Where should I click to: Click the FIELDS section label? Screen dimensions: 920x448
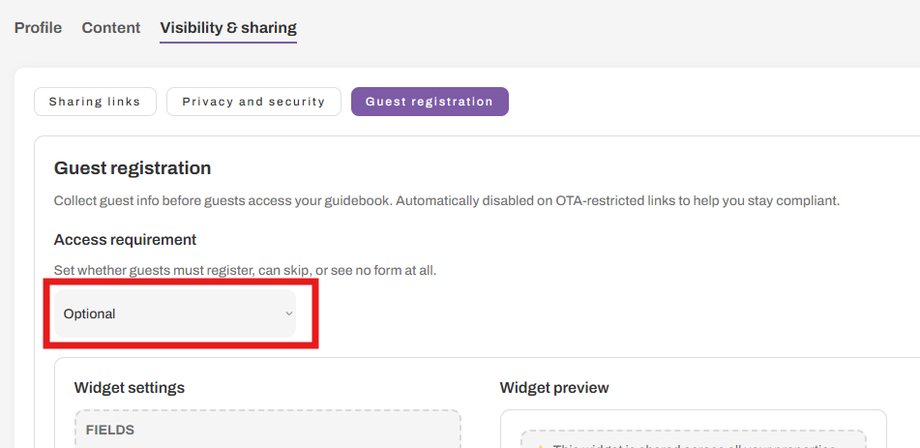tap(110, 430)
